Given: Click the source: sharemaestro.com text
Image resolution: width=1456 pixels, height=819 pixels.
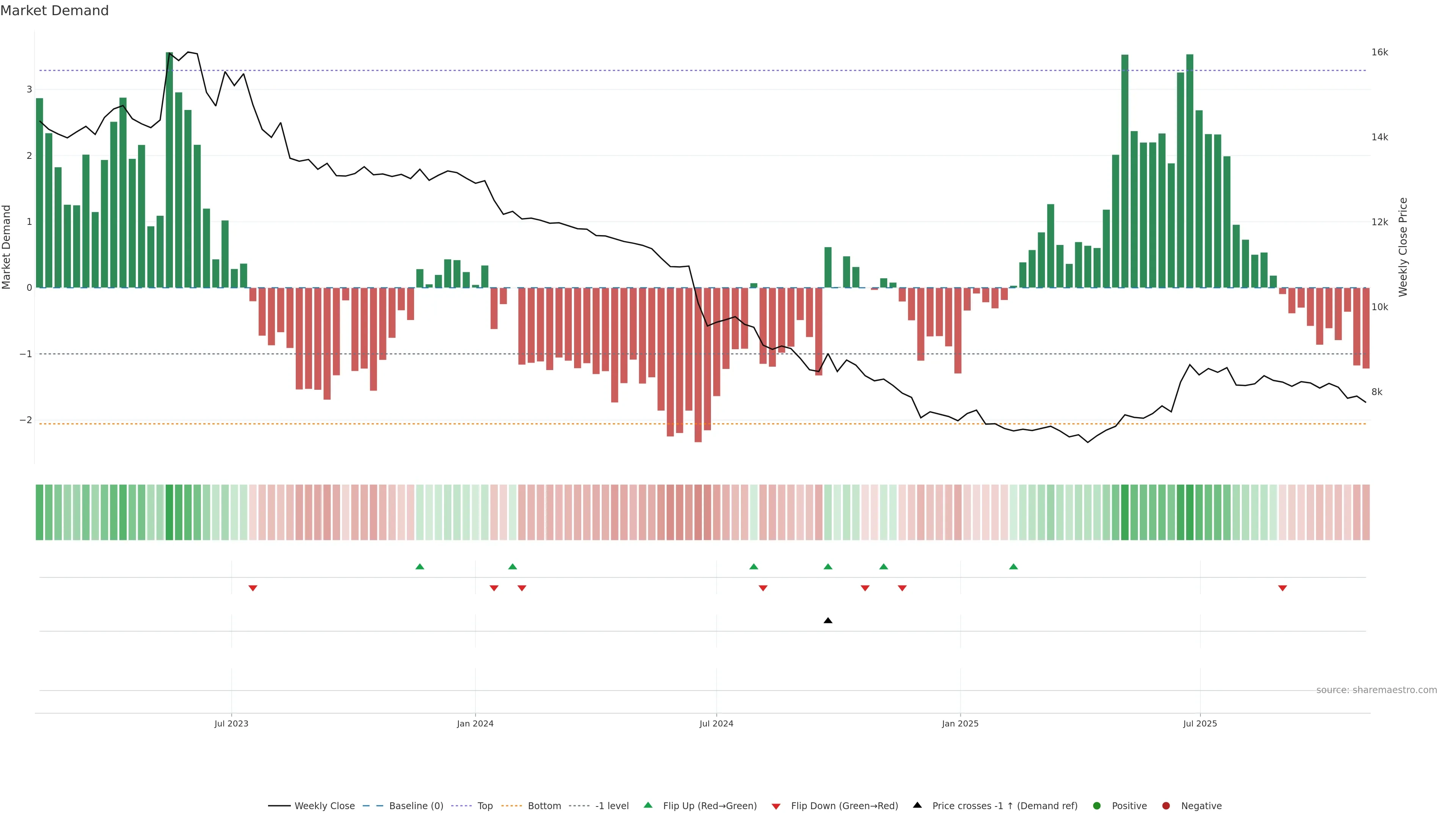Looking at the screenshot, I should coord(1376,690).
